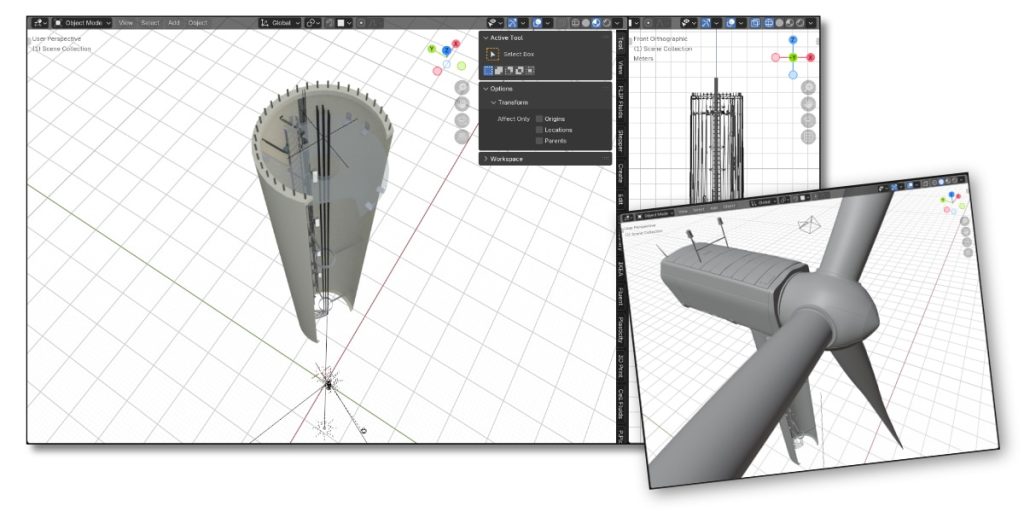Enable Affect Only Parents checkbox
1024x512 pixels.
point(539,141)
